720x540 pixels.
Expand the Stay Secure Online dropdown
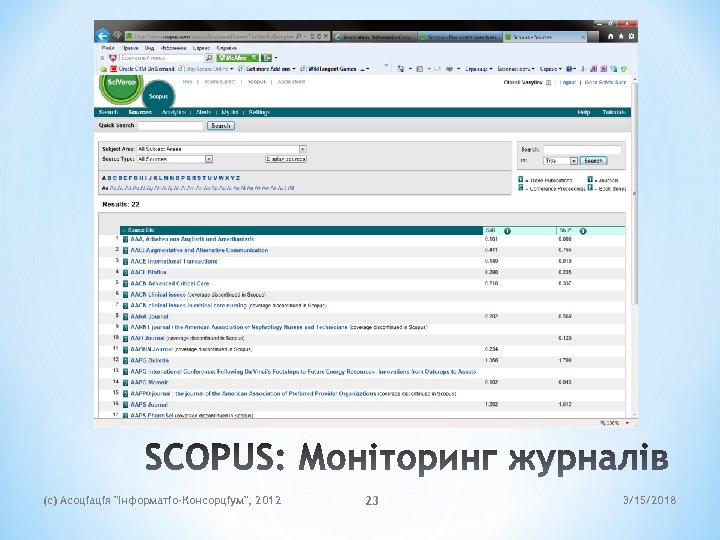[232, 69]
